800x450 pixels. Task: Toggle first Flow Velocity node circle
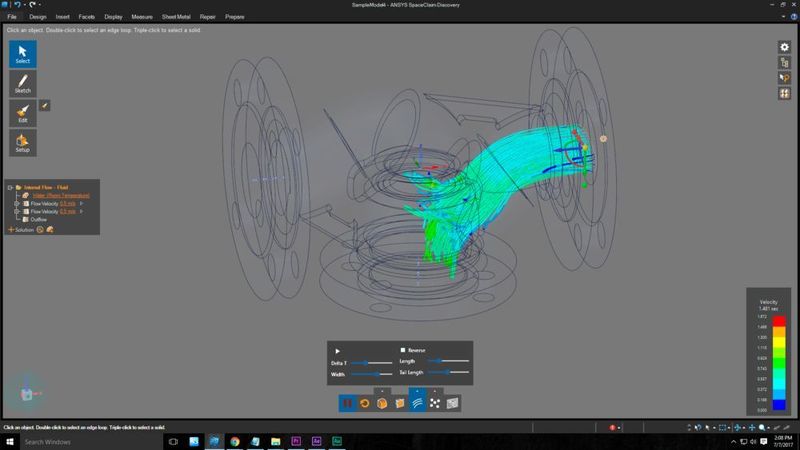tap(17, 204)
